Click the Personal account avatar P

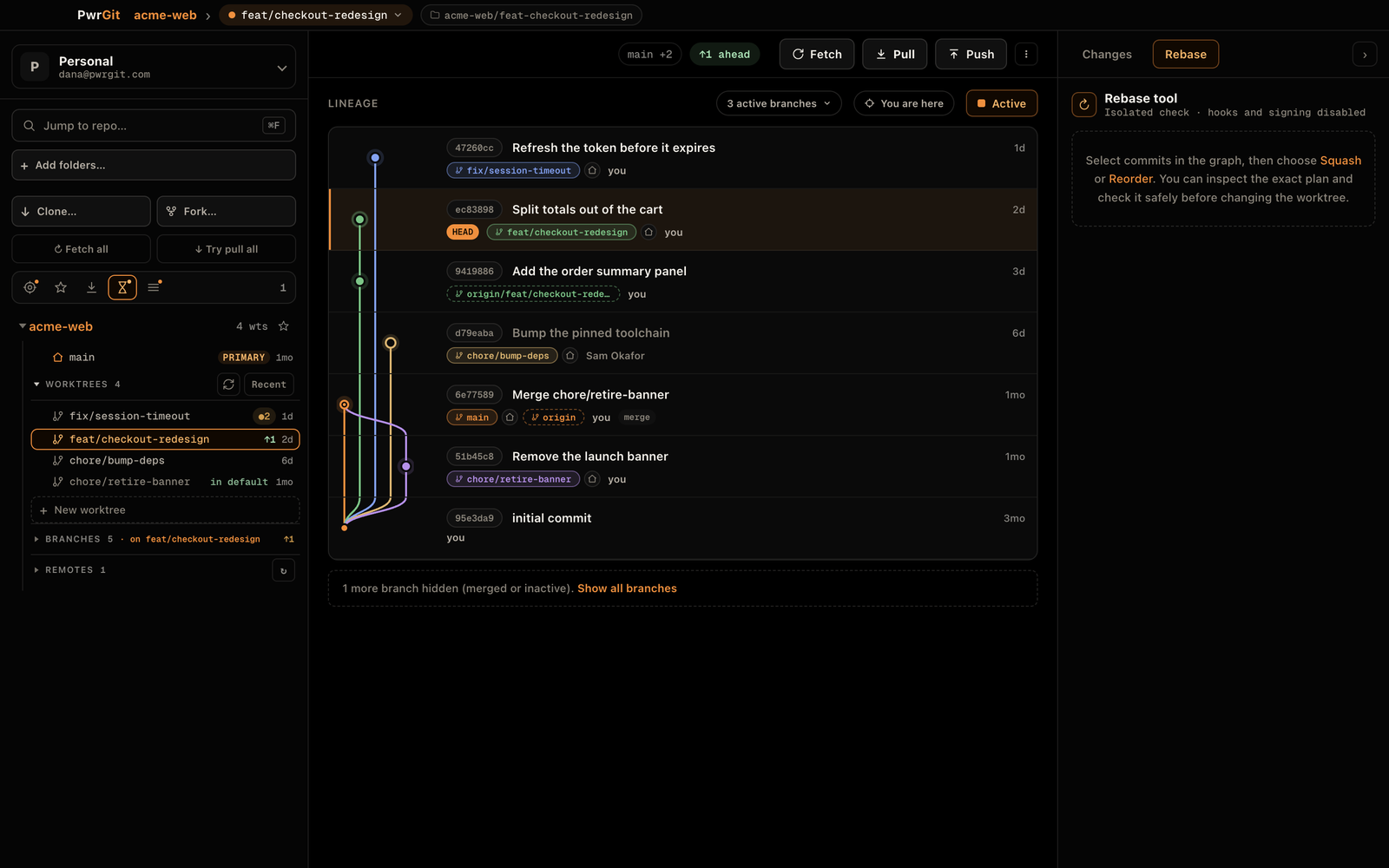click(x=35, y=67)
